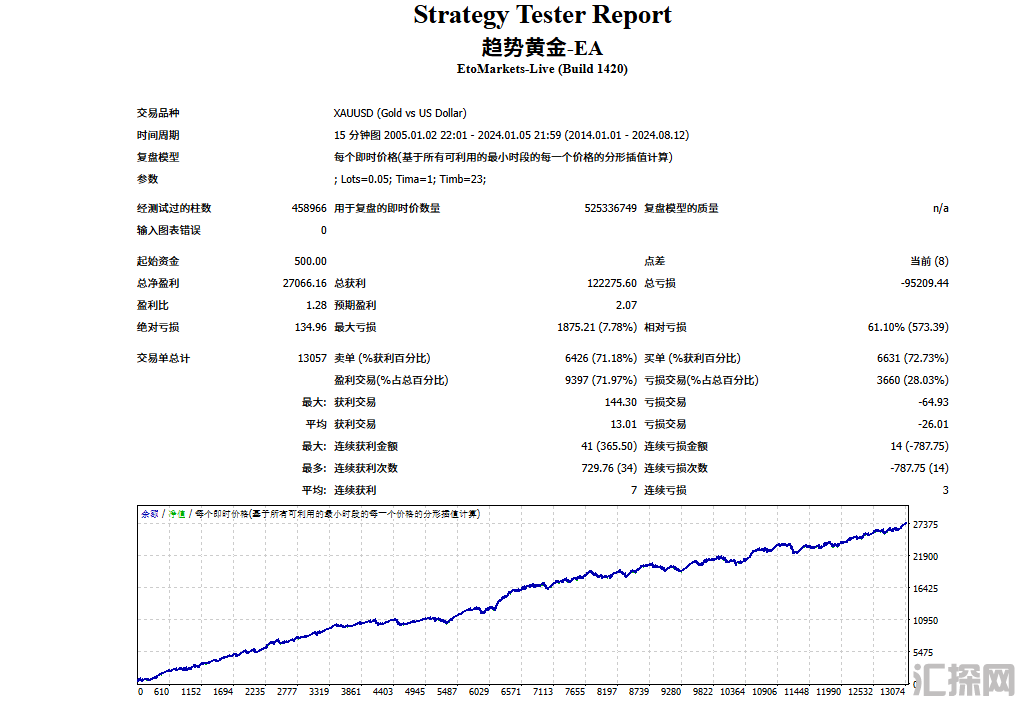Click the 3319 x-axis label

point(319,691)
